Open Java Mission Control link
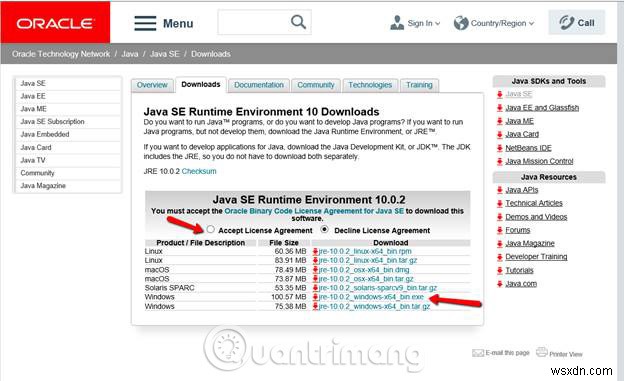The width and height of the screenshot is (624, 381). [x=539, y=161]
